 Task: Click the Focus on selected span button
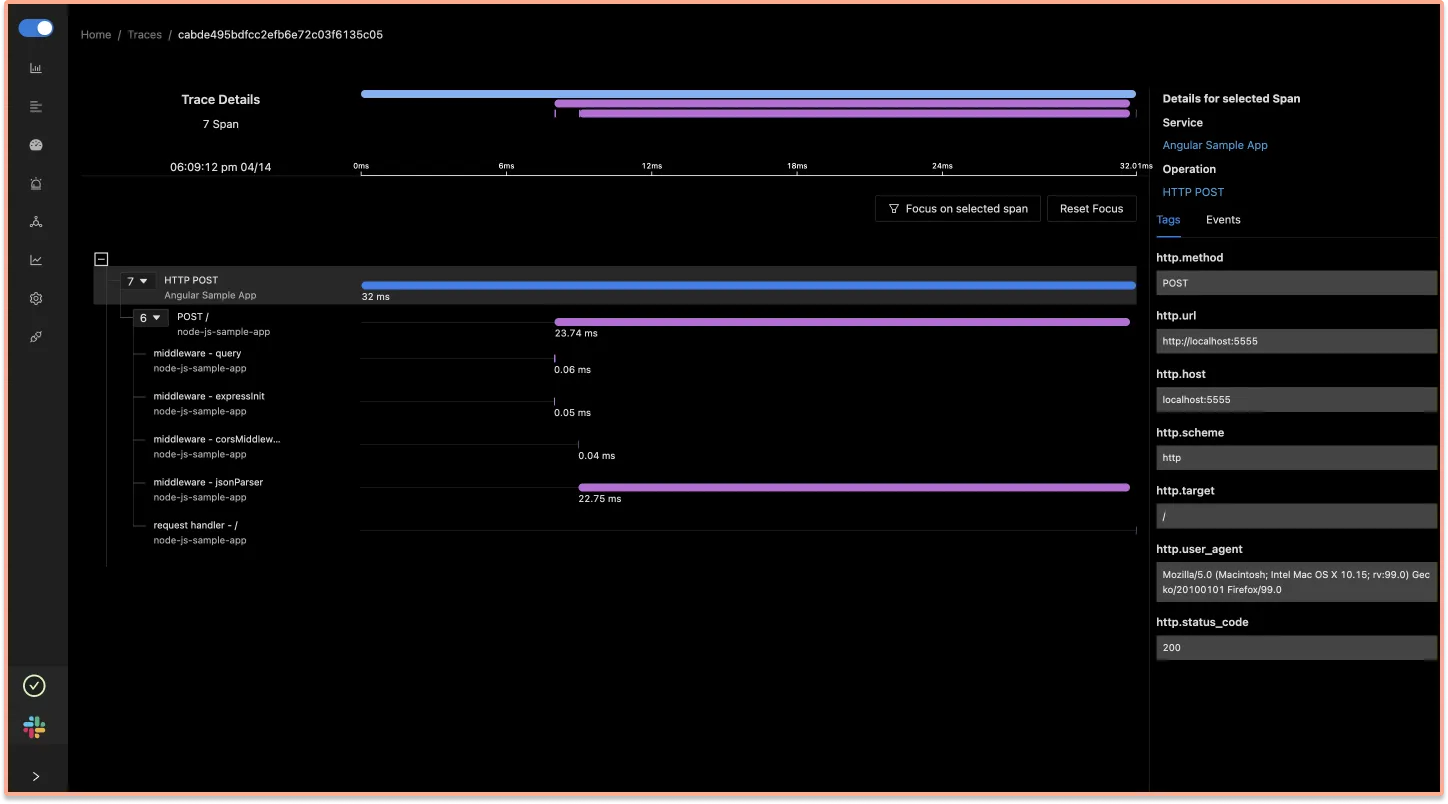pos(958,208)
